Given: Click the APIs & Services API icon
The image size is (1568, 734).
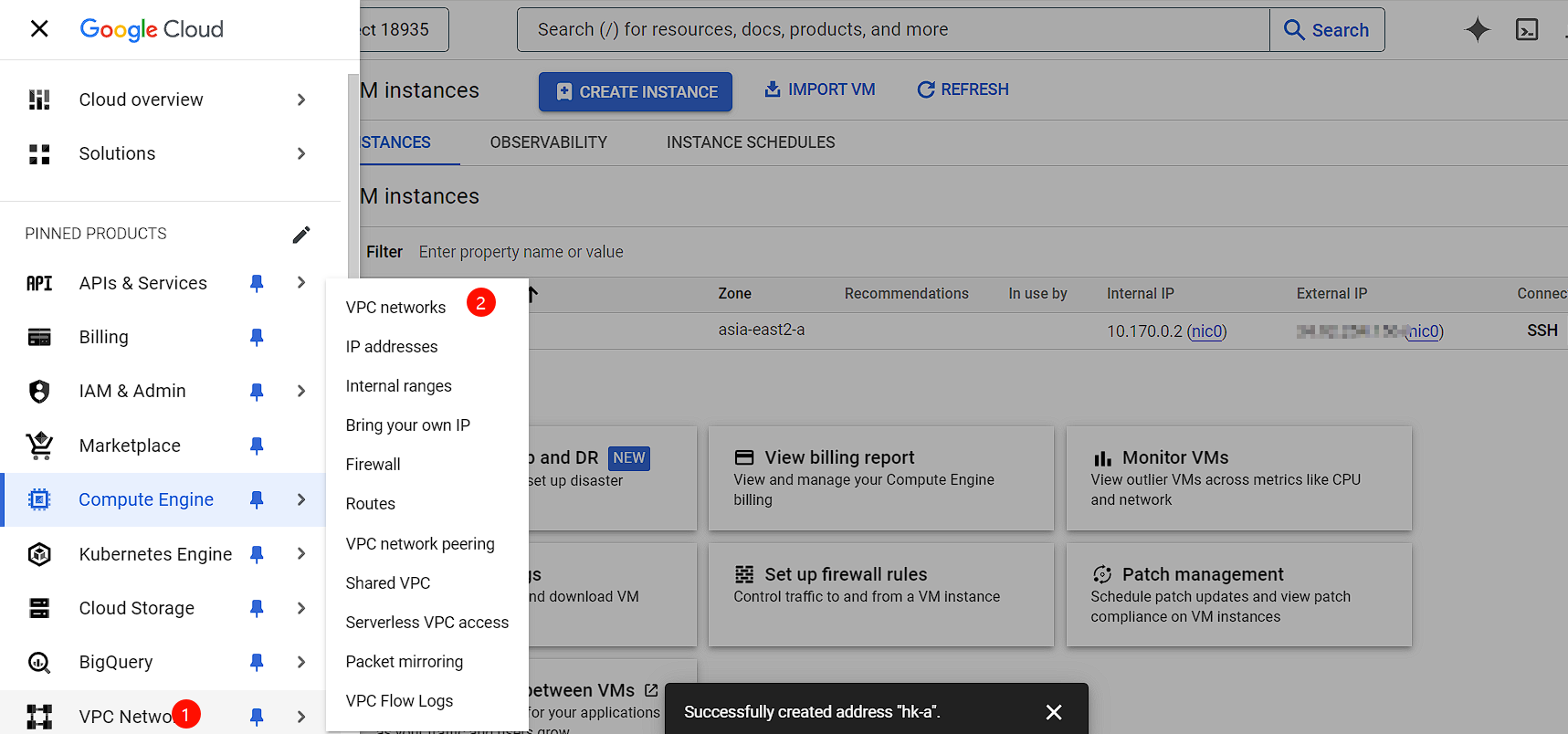Looking at the screenshot, I should [x=39, y=283].
